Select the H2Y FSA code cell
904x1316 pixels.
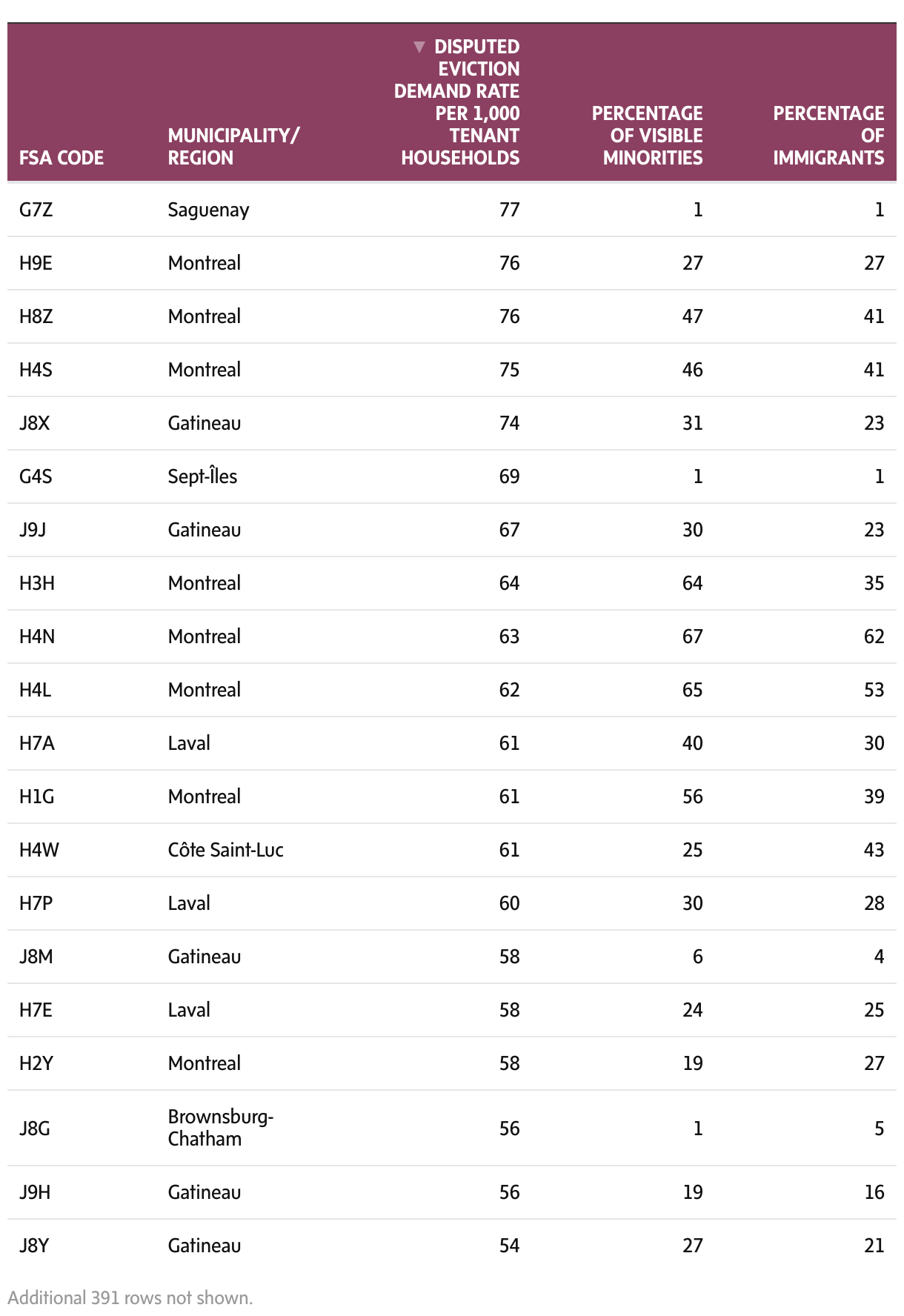36,1063
